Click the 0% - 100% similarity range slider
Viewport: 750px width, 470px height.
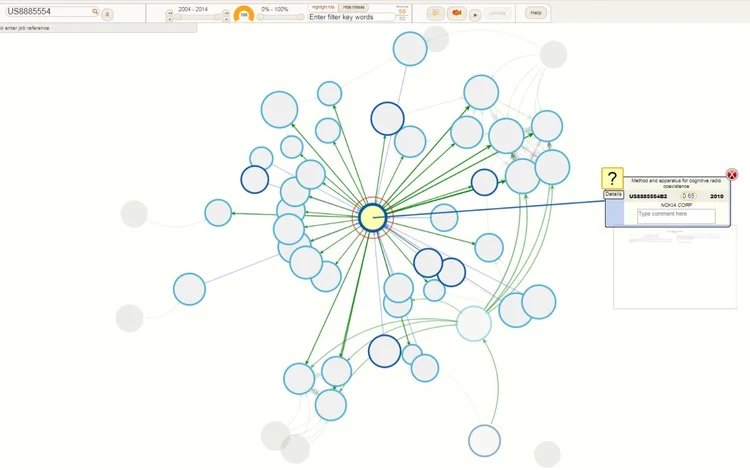280,17
